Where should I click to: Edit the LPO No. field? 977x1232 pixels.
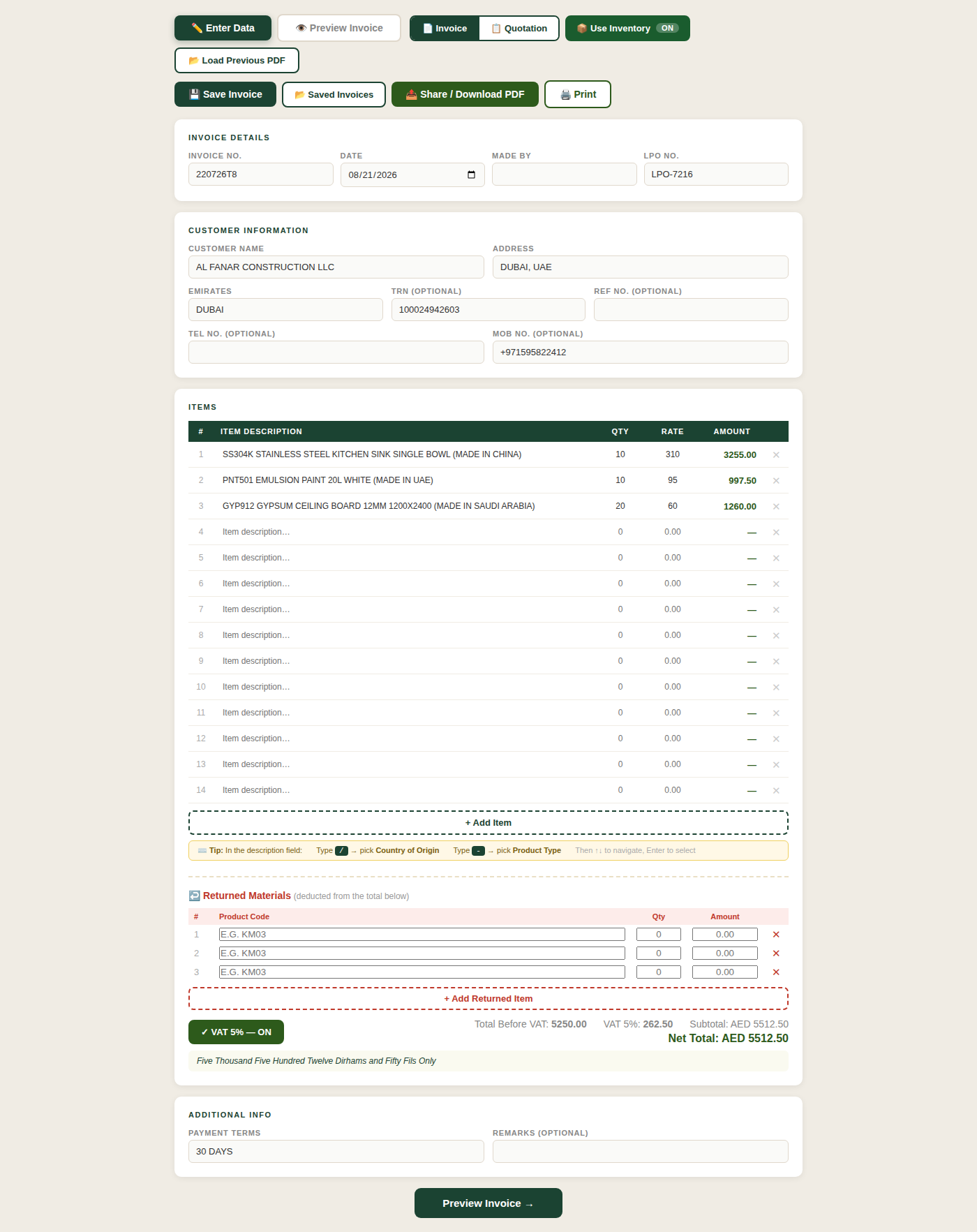(x=716, y=175)
